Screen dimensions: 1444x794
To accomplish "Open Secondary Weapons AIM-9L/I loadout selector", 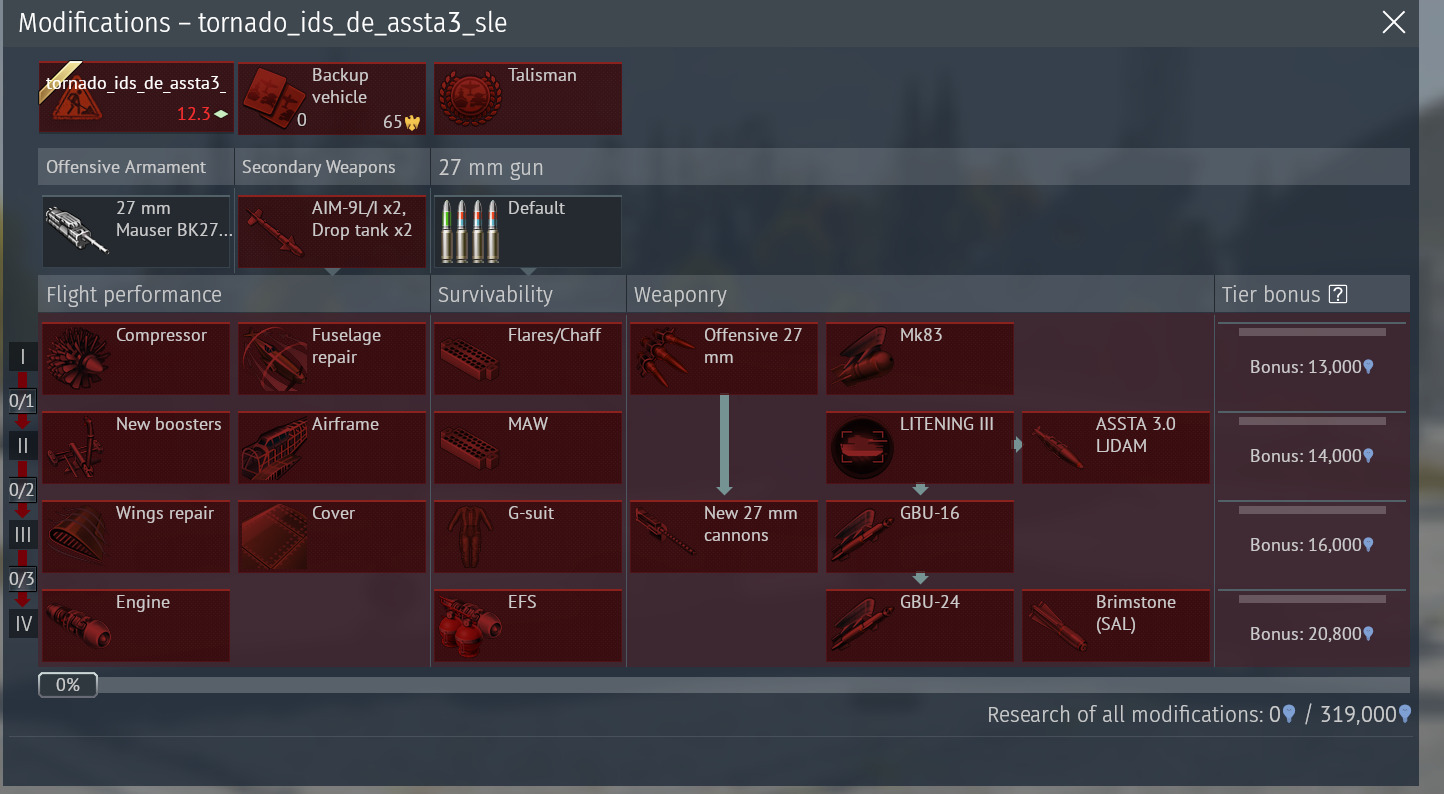I will [x=331, y=231].
